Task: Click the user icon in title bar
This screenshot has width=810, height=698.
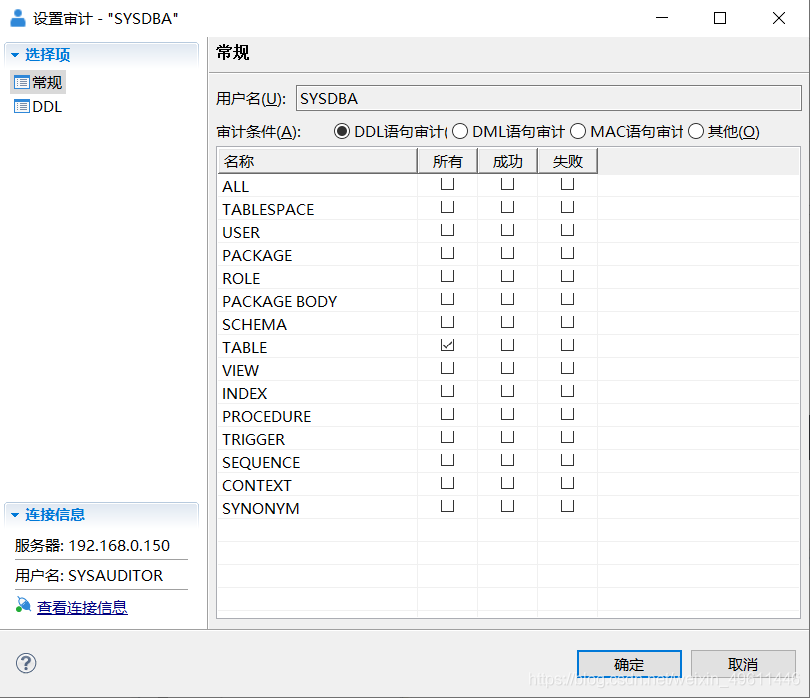Action: tap(18, 18)
